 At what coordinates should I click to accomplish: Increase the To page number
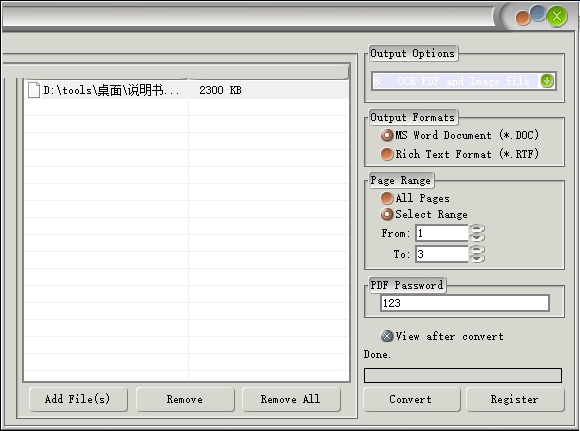tap(477, 250)
